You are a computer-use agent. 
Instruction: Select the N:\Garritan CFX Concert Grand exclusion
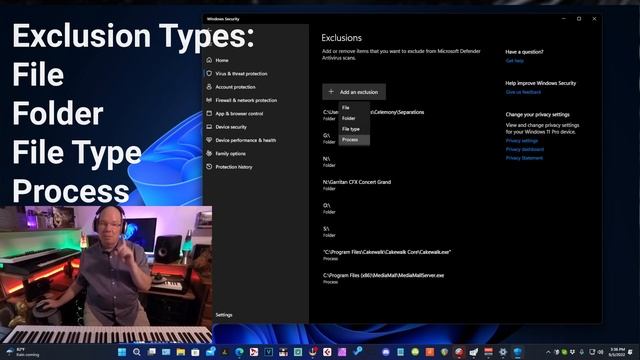pos(357,185)
